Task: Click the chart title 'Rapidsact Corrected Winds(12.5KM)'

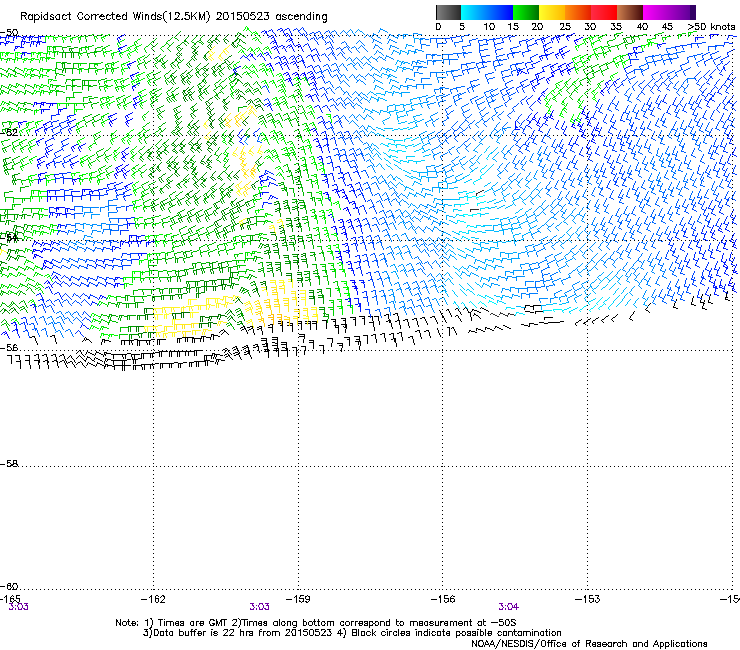Action: (x=115, y=17)
